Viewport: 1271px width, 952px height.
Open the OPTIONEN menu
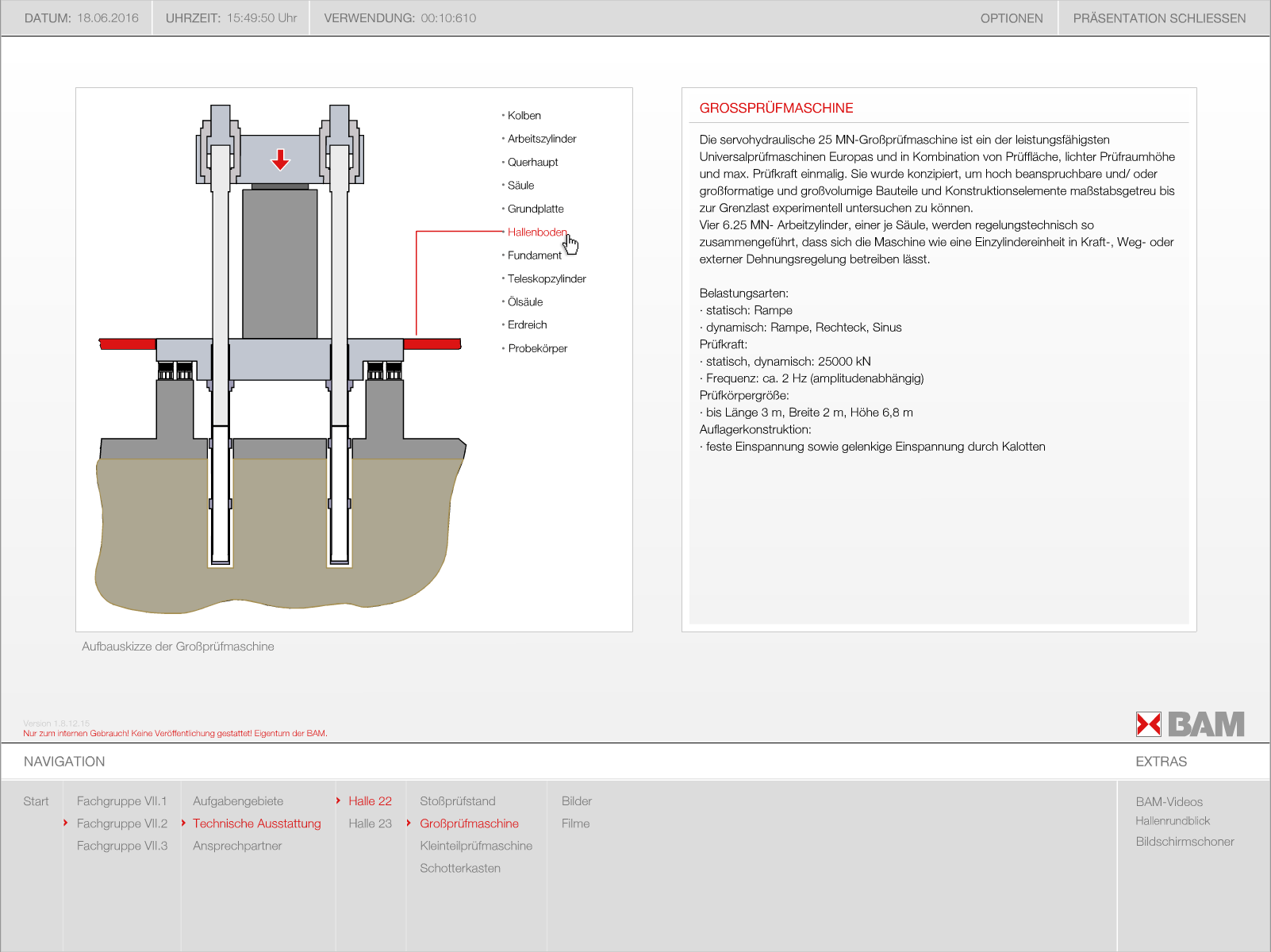point(1011,18)
